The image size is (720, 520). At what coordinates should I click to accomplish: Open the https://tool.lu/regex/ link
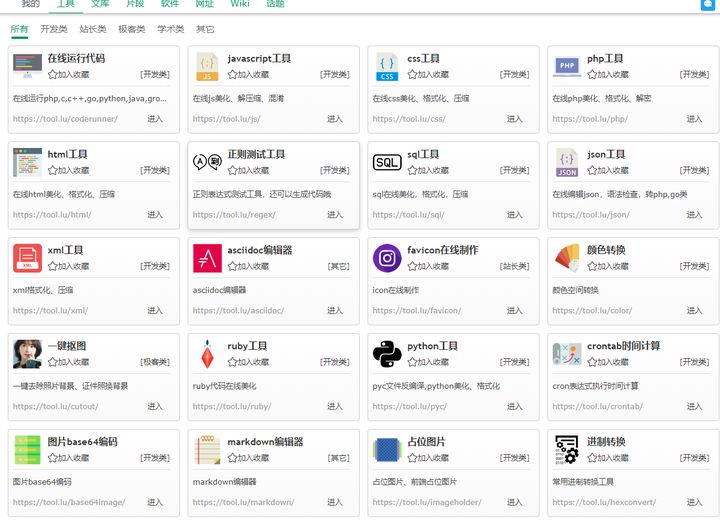point(234,215)
